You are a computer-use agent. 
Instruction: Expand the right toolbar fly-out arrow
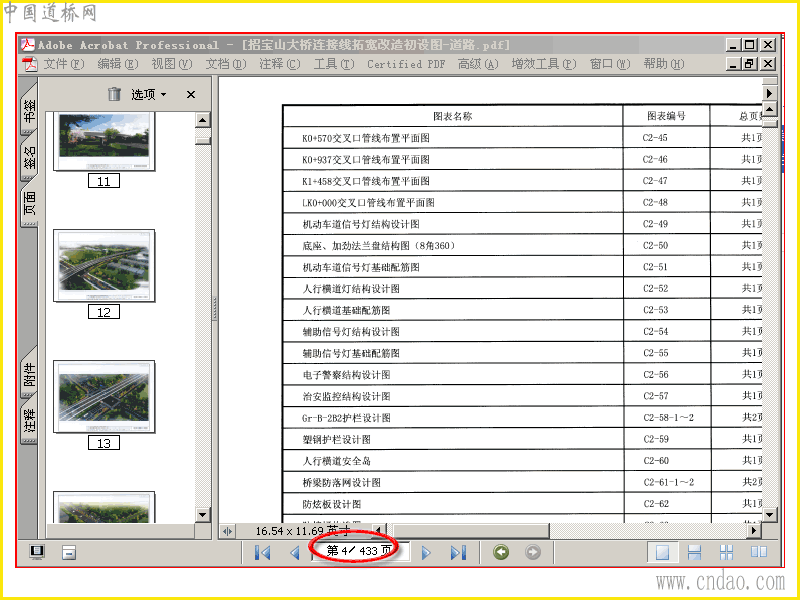(769, 93)
